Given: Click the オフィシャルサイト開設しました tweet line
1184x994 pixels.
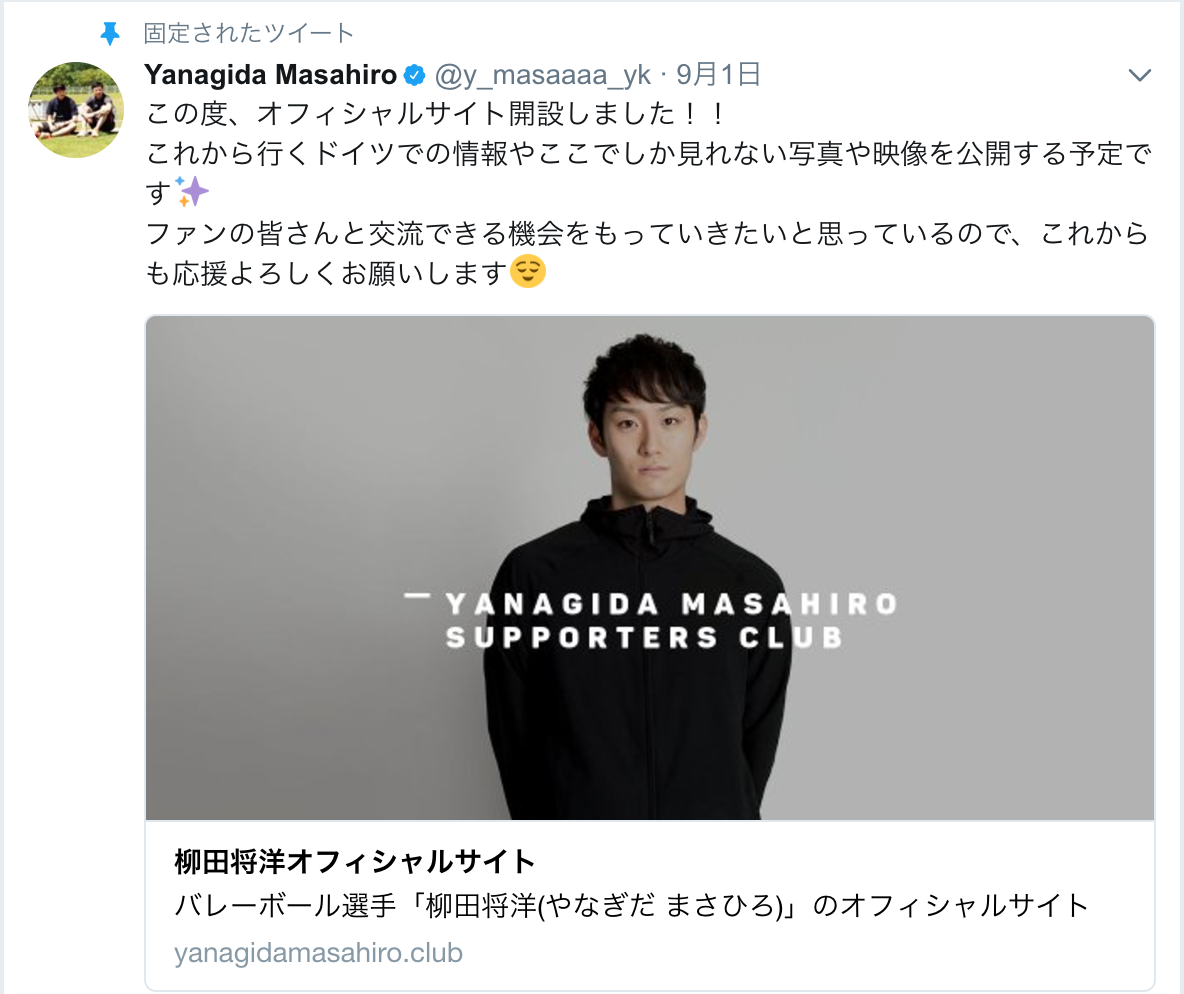Looking at the screenshot, I should click(435, 114).
